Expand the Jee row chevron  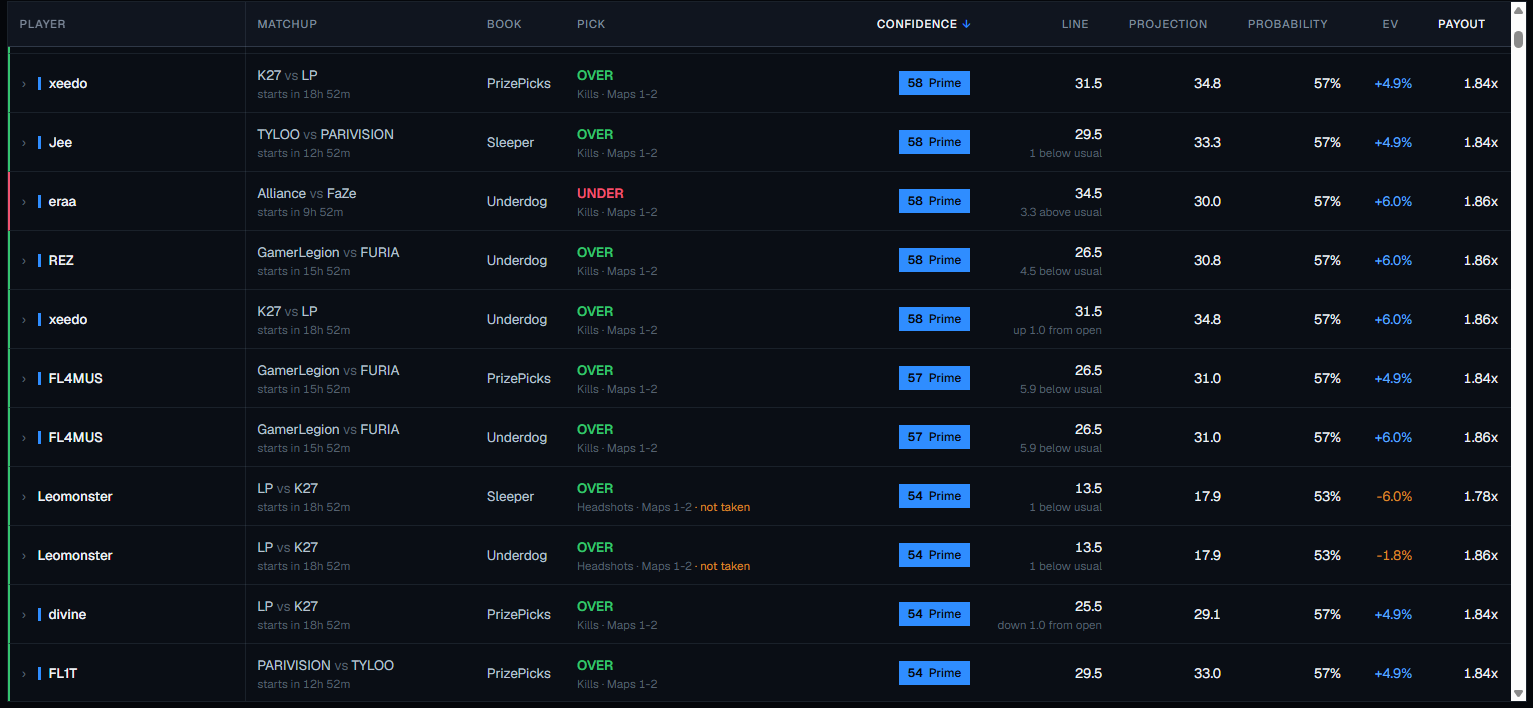pyautogui.click(x=24, y=143)
